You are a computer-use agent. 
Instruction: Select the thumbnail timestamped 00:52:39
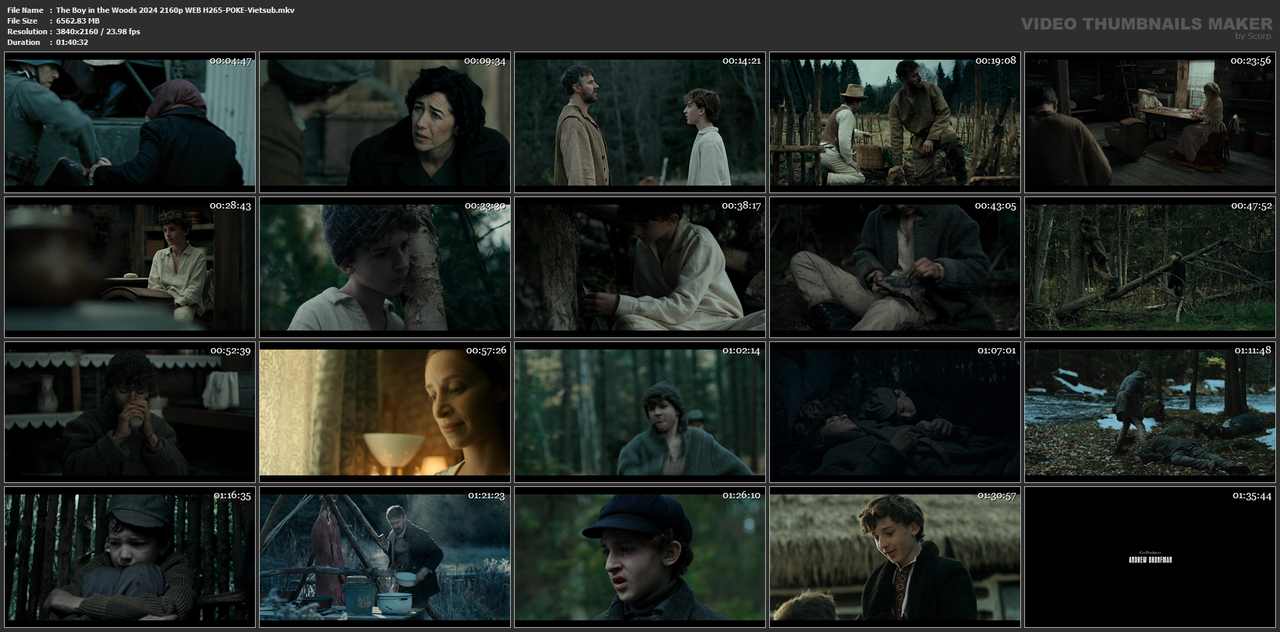[130, 411]
